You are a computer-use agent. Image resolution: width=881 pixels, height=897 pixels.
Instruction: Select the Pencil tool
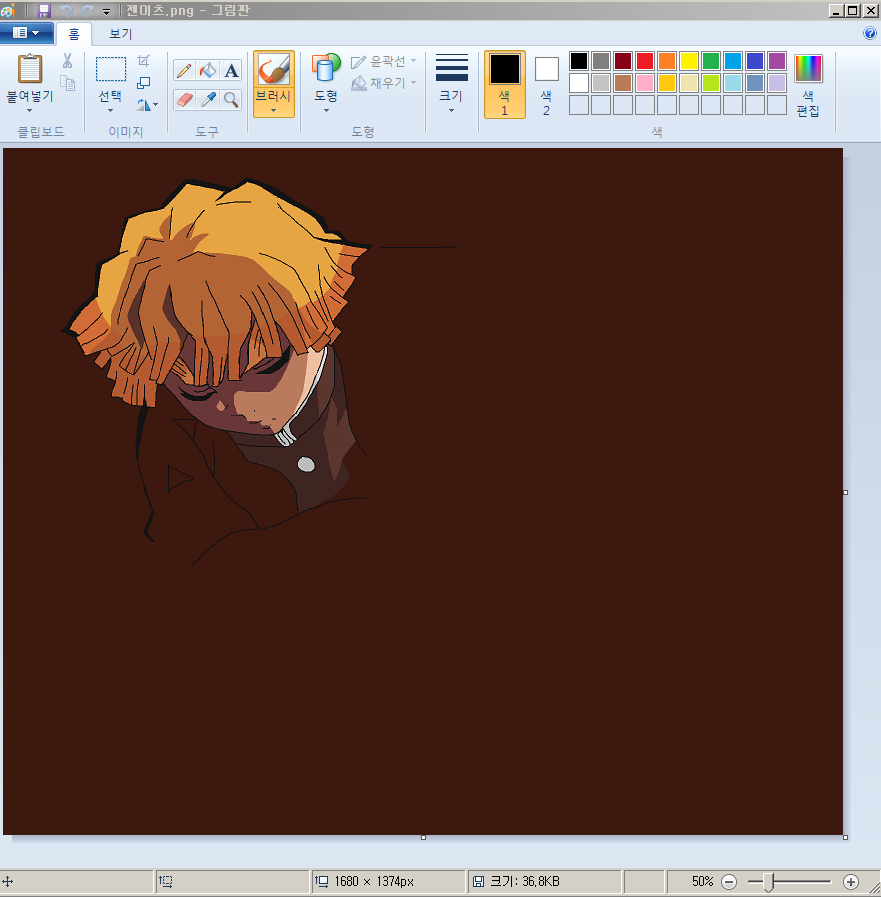pyautogui.click(x=184, y=70)
